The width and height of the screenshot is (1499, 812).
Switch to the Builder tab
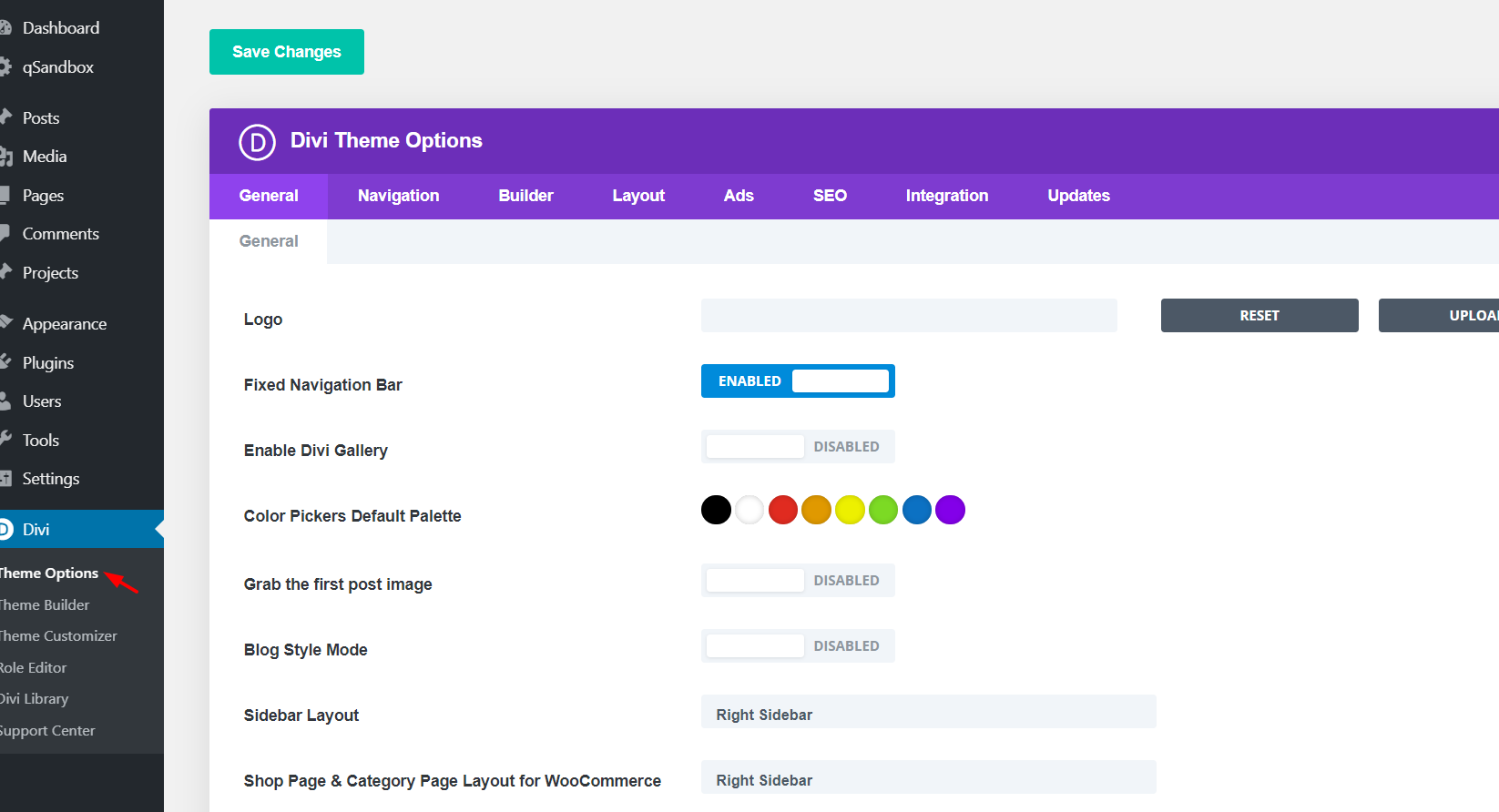pyautogui.click(x=525, y=196)
